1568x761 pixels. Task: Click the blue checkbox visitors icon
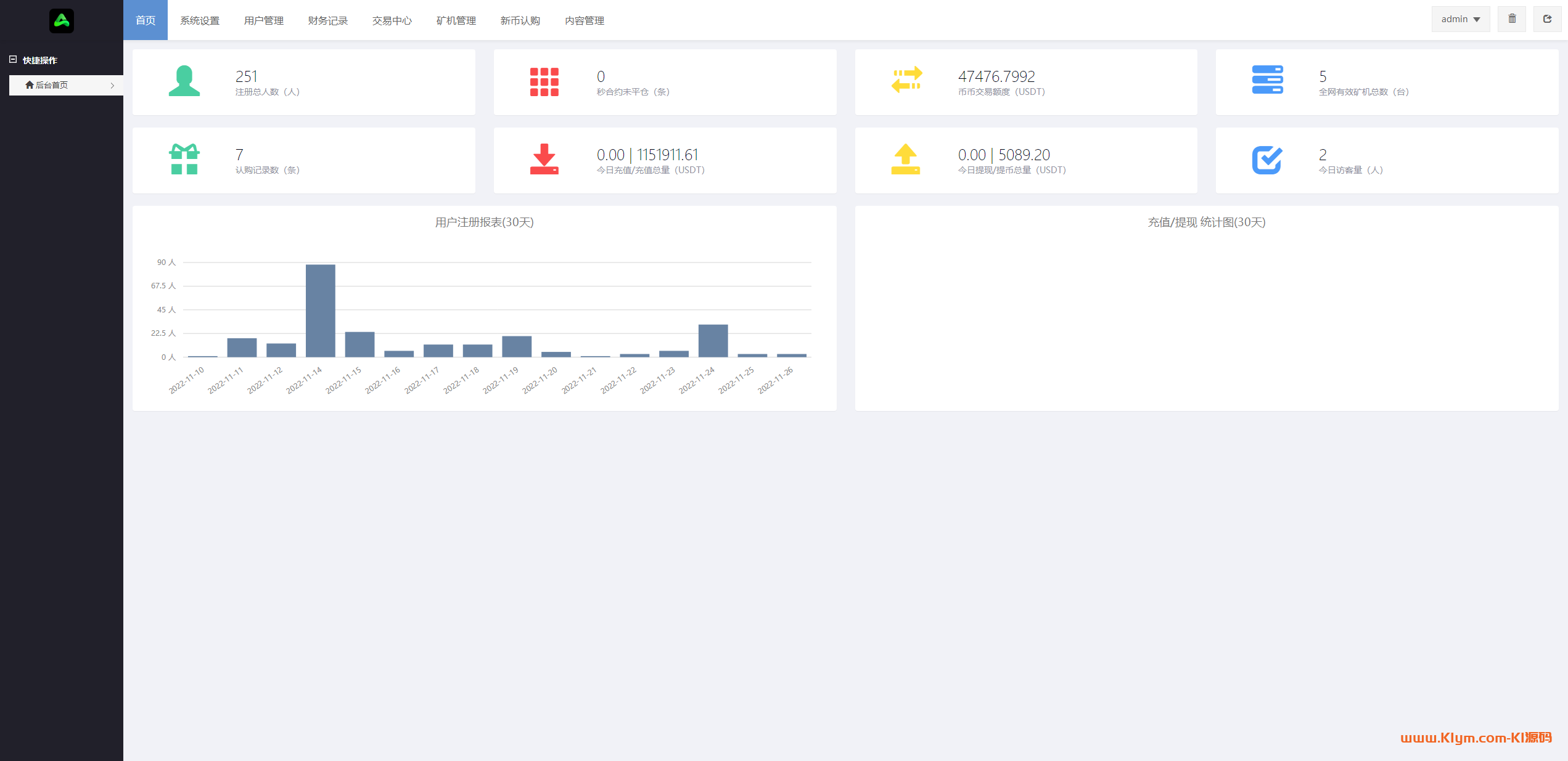1267,160
